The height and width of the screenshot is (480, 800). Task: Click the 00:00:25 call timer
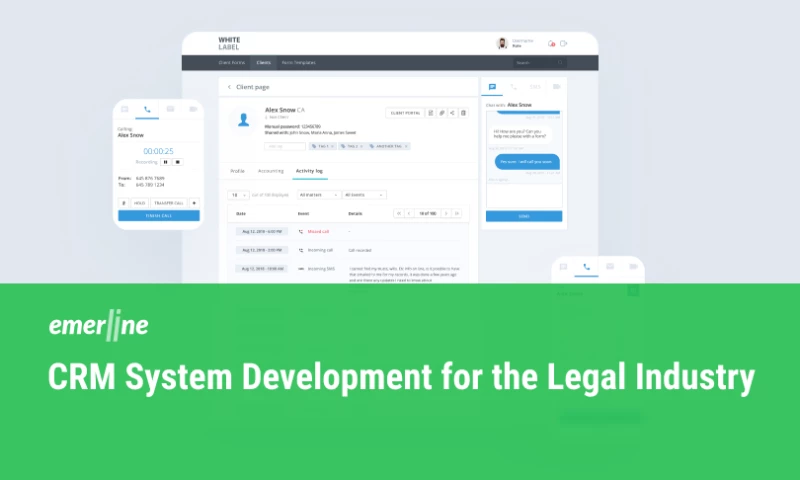tap(158, 151)
